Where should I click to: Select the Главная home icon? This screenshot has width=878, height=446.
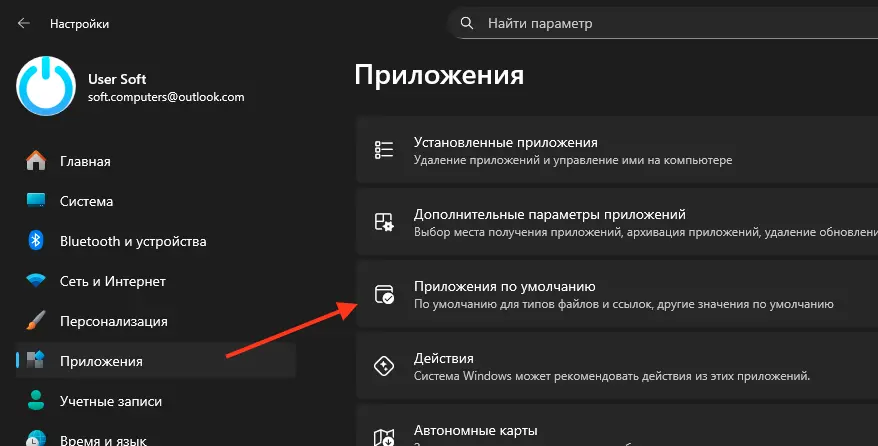coord(36,161)
